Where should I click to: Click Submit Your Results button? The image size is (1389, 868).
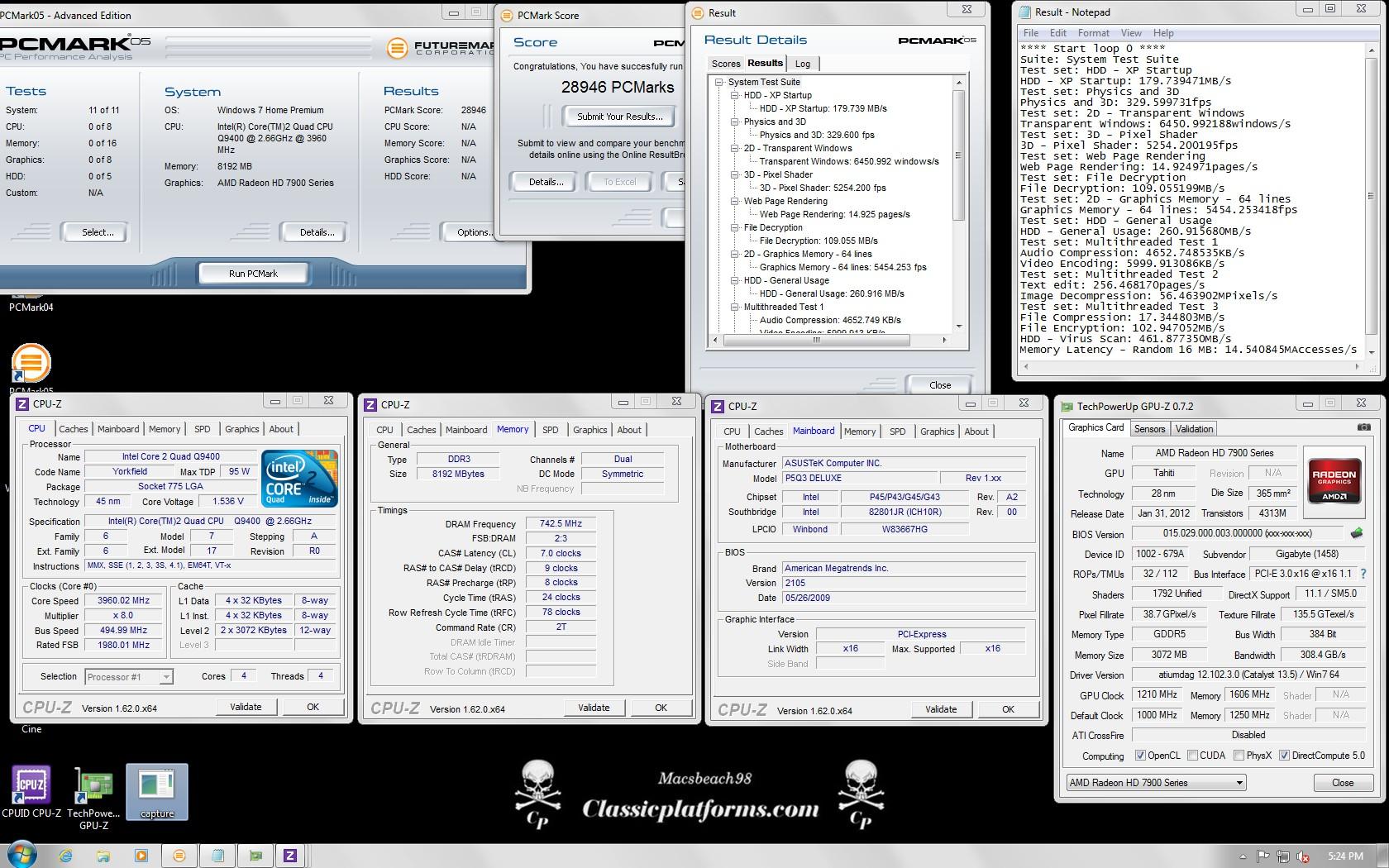pos(620,117)
